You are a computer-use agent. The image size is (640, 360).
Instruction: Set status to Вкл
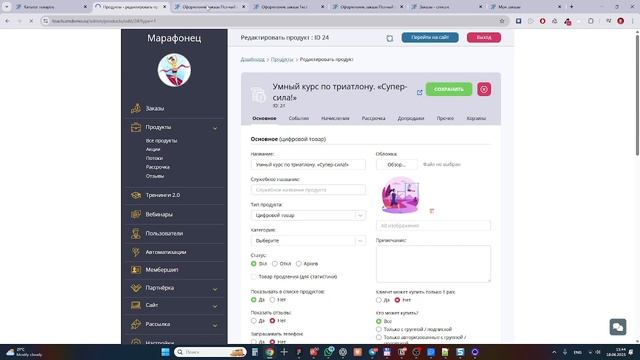(253, 264)
